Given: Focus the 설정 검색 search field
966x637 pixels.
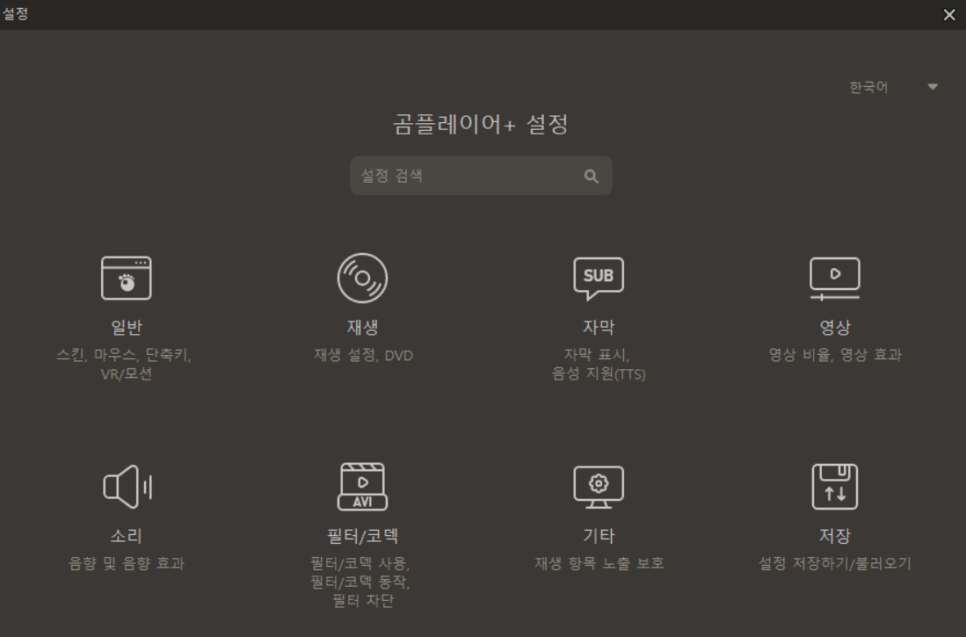Looking at the screenshot, I should [481, 176].
